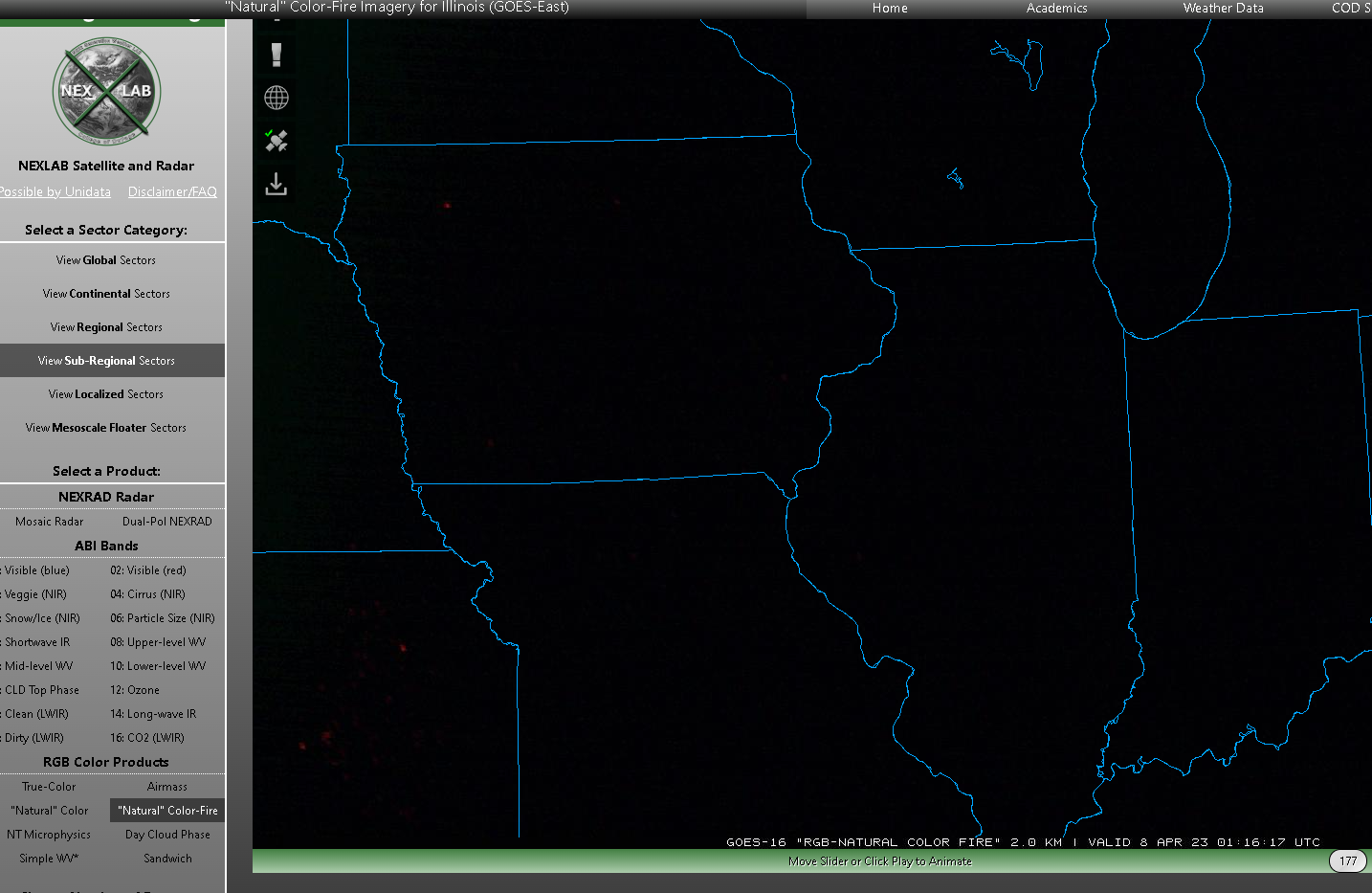1372x893 pixels.
Task: Open the Weather Data menu item
Action: (x=1223, y=8)
